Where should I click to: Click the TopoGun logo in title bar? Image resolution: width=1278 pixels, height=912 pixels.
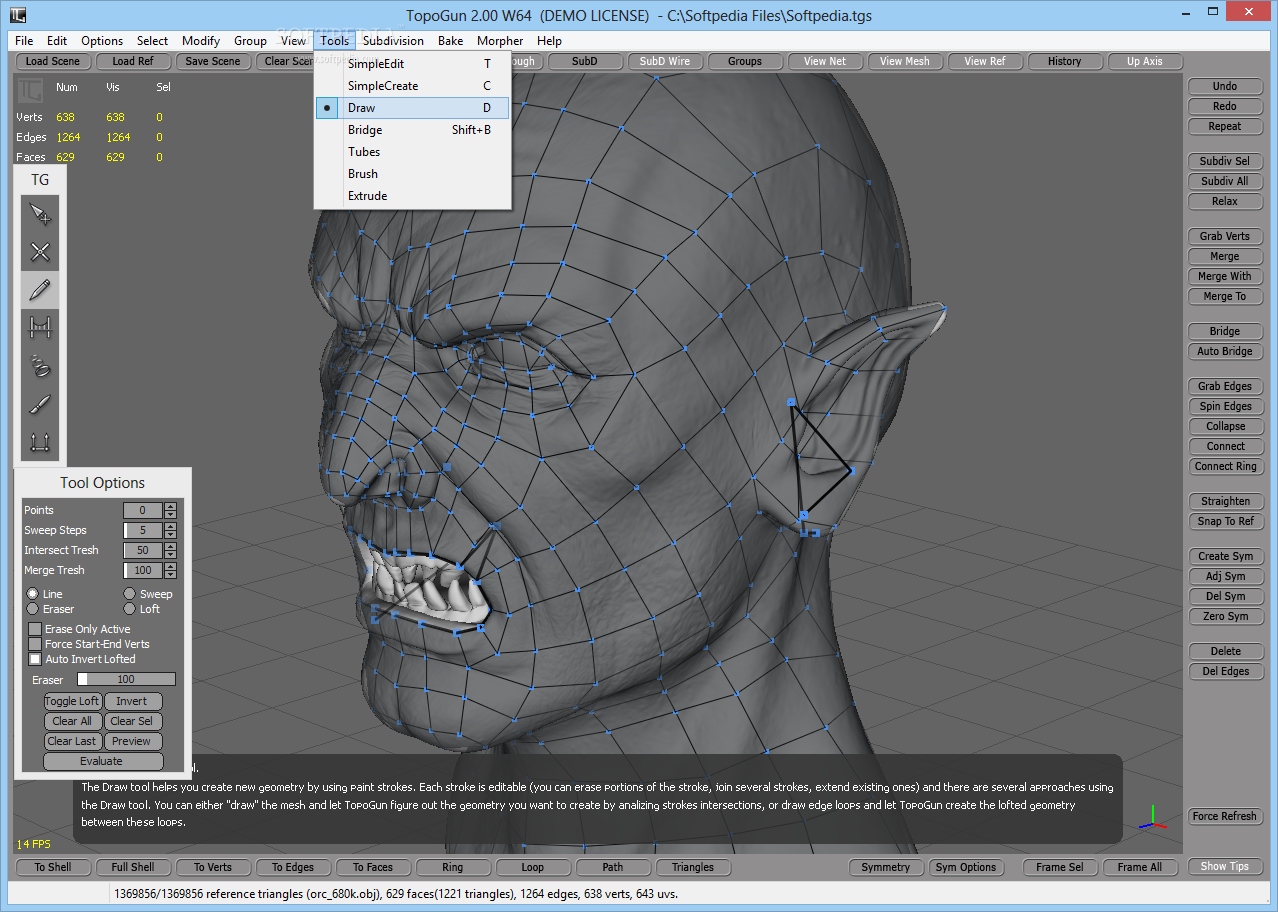17,15
